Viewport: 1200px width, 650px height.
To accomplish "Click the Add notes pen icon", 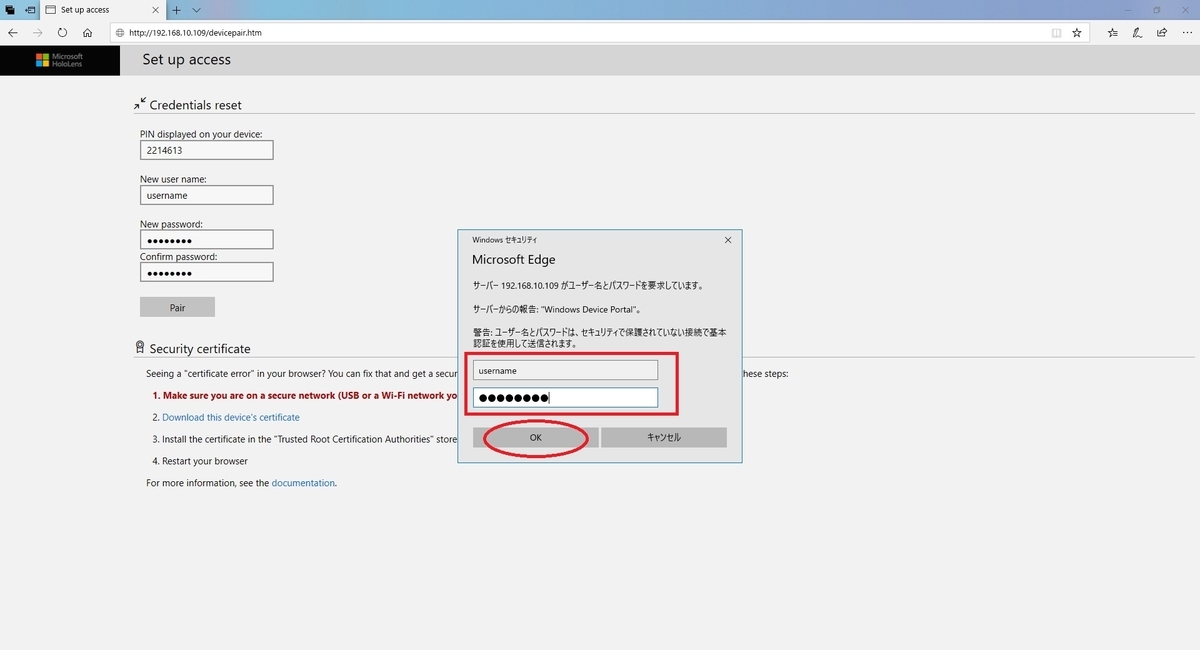I will click(1137, 32).
